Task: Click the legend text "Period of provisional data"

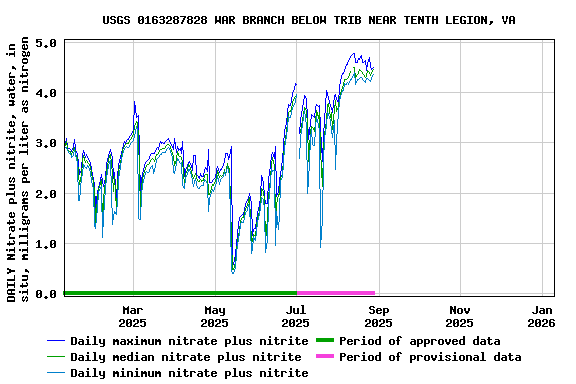Action: 430,357
